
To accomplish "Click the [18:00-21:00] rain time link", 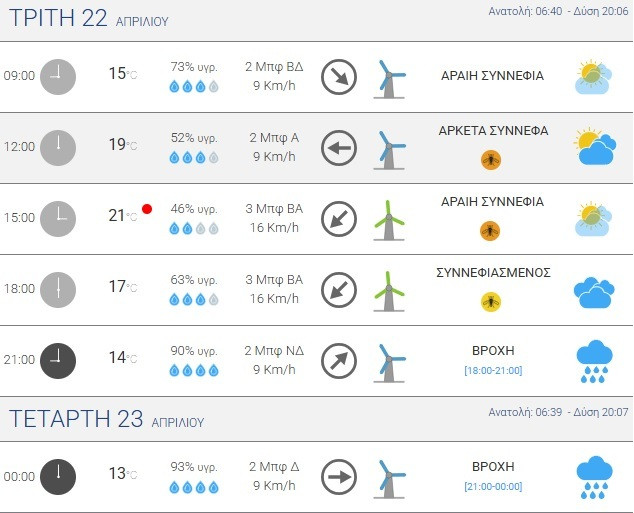I will tap(493, 371).
